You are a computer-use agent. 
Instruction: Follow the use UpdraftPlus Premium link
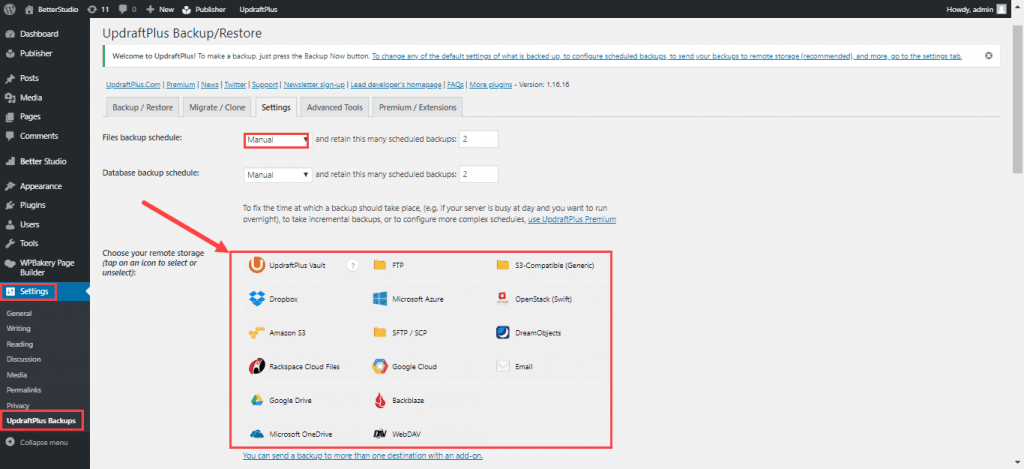571,219
